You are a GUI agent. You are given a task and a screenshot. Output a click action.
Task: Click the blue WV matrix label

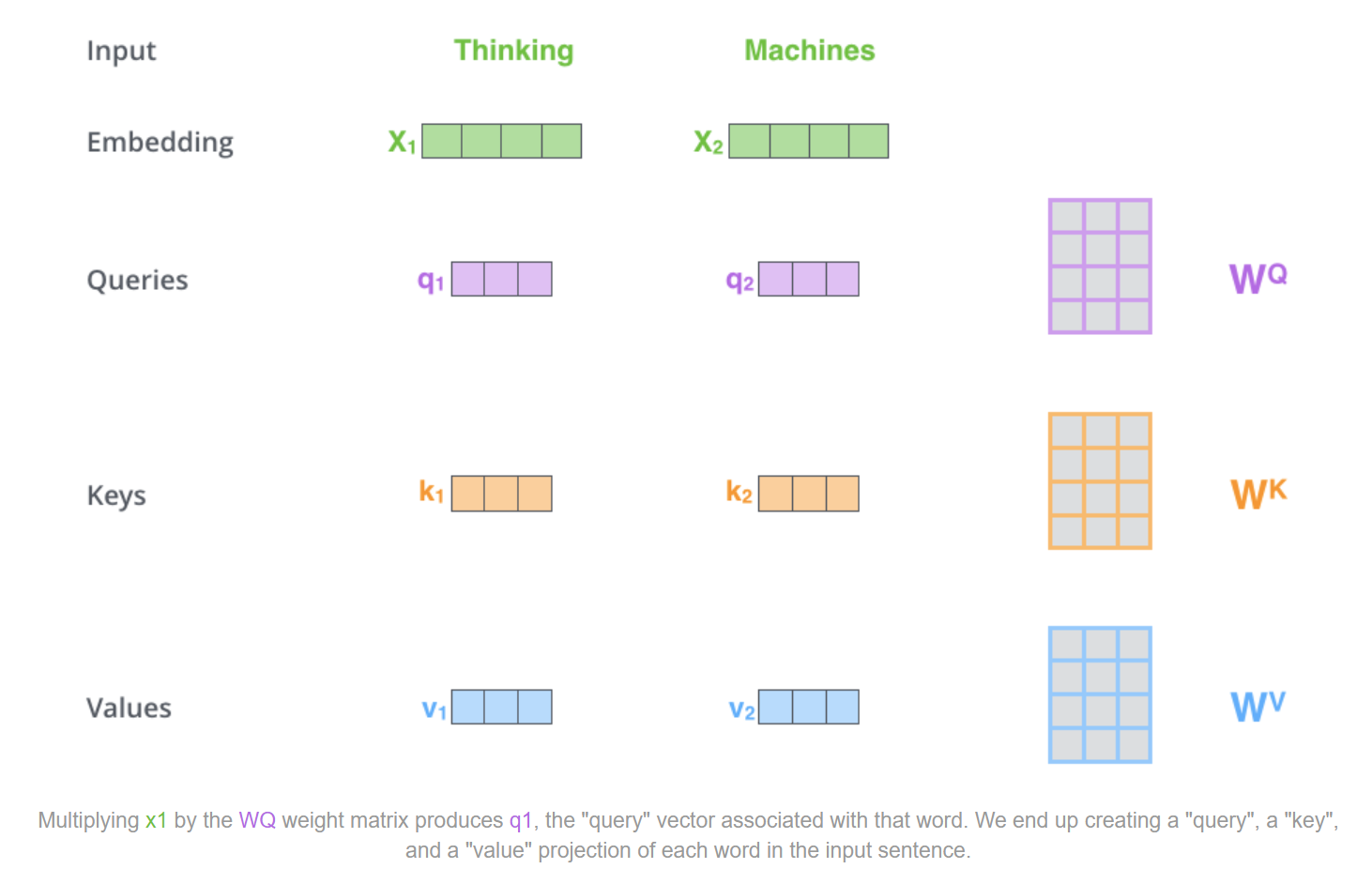coord(1258,706)
